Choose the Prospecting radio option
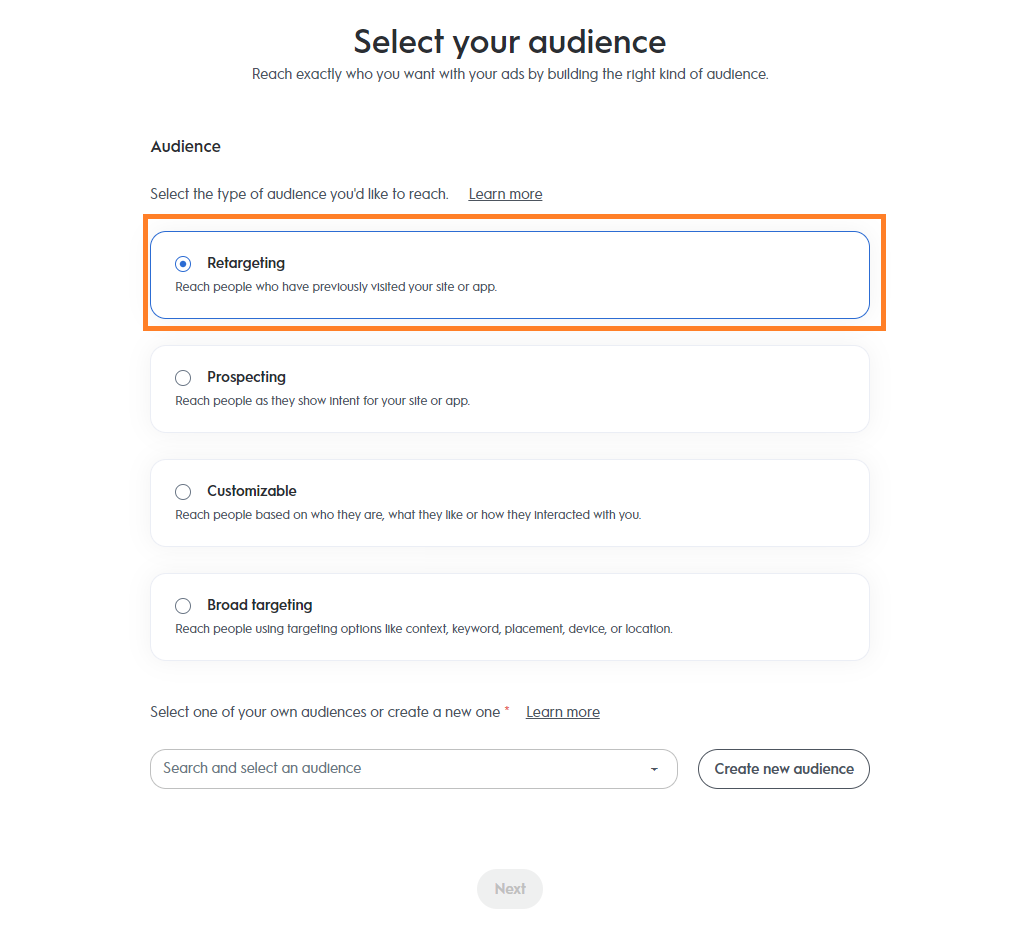 point(183,378)
